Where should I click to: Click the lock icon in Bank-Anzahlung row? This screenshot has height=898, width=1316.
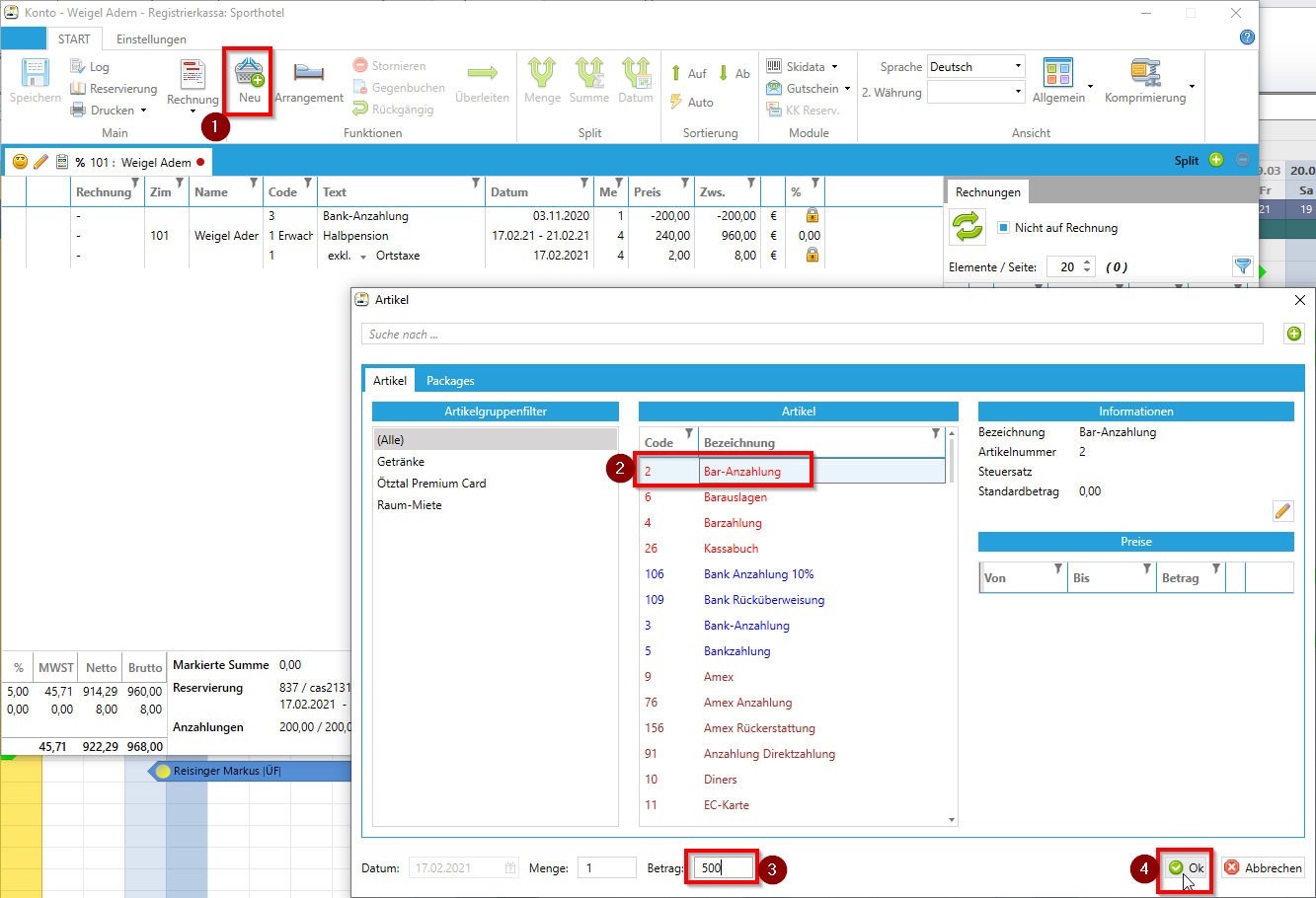[x=812, y=215]
